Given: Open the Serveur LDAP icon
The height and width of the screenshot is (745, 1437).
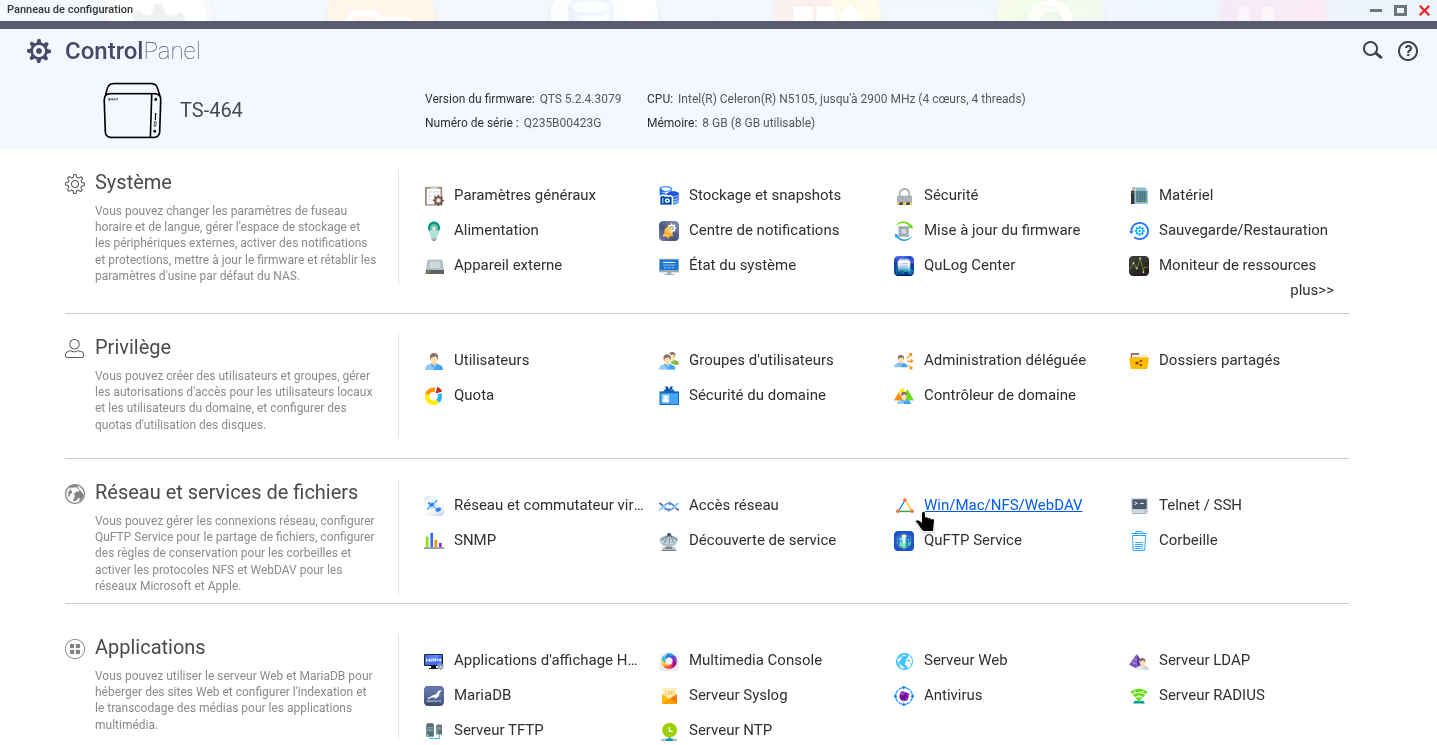Looking at the screenshot, I should click(1139, 660).
